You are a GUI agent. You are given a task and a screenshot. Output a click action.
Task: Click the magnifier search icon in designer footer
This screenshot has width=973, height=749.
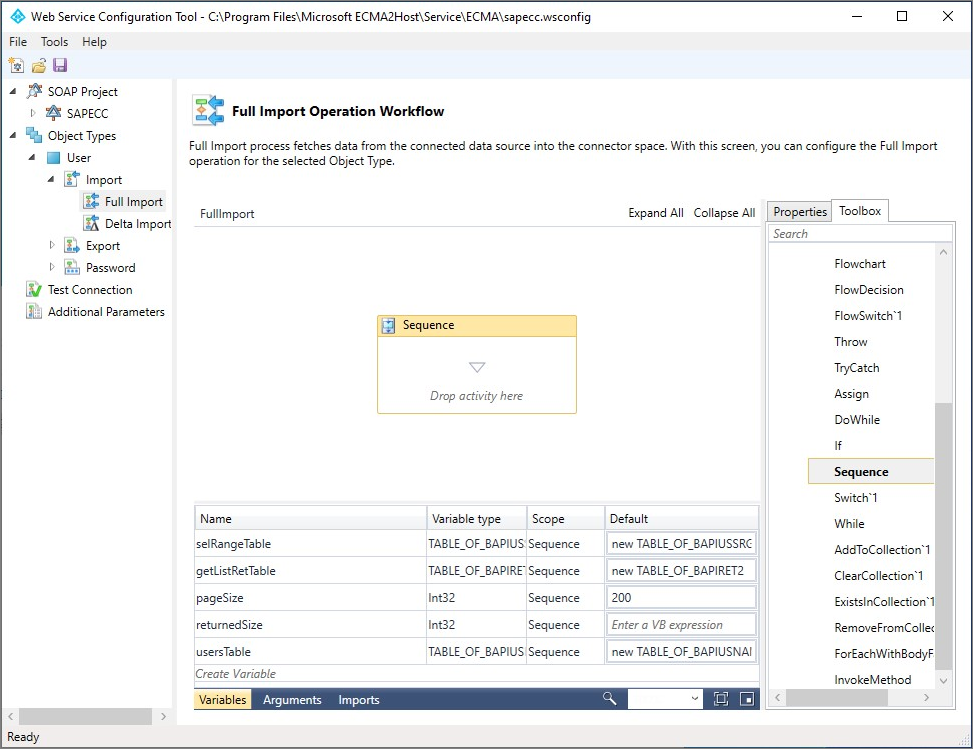click(x=609, y=699)
